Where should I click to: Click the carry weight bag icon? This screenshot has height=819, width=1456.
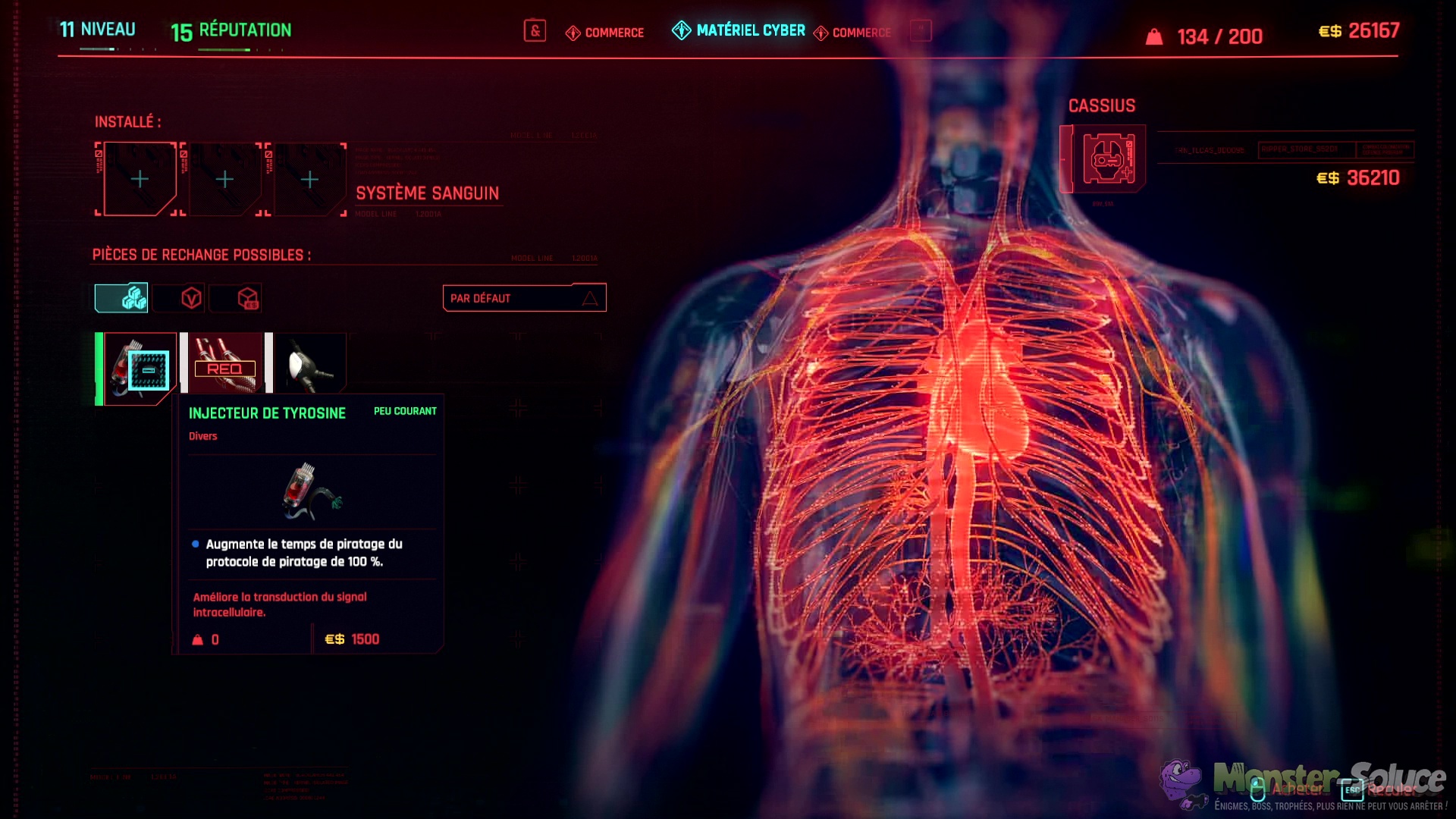pos(1153,36)
